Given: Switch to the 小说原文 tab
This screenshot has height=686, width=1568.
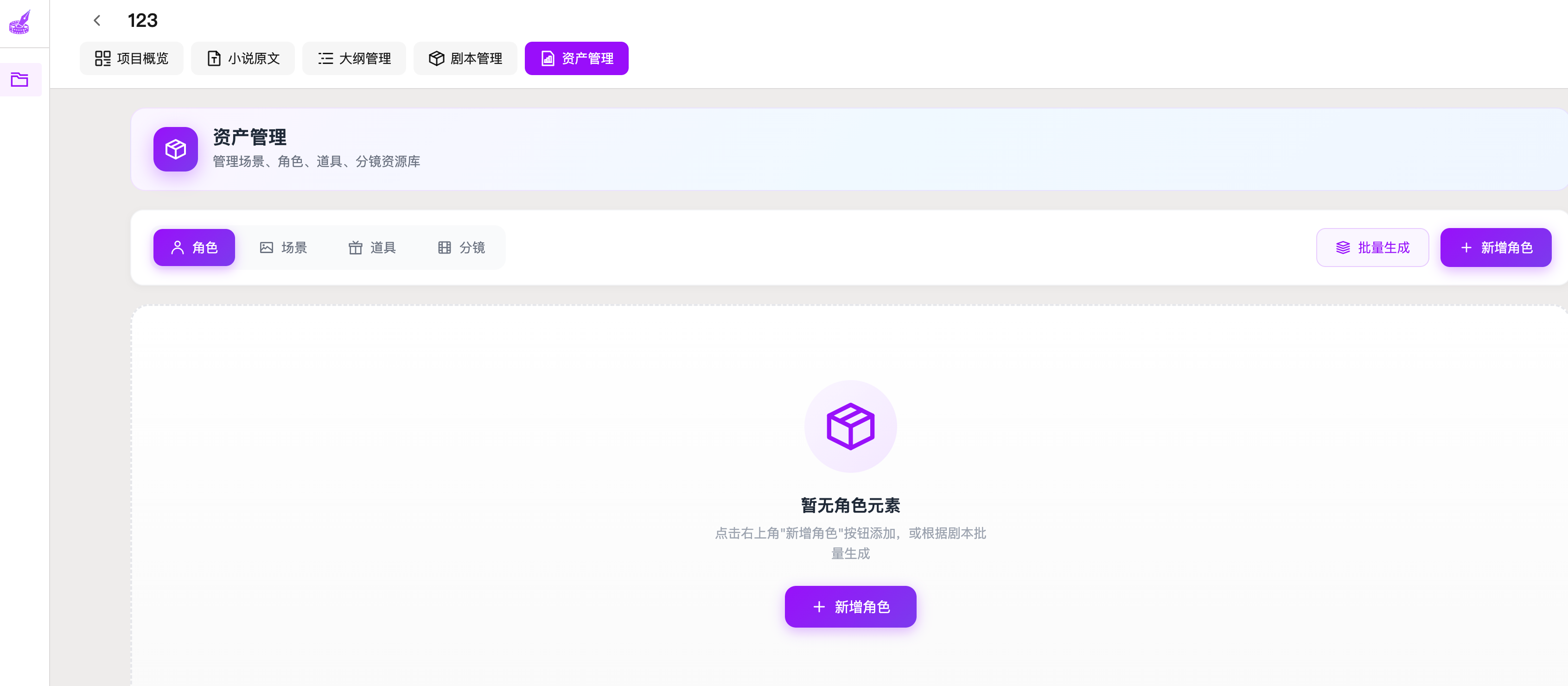Looking at the screenshot, I should pyautogui.click(x=243, y=58).
